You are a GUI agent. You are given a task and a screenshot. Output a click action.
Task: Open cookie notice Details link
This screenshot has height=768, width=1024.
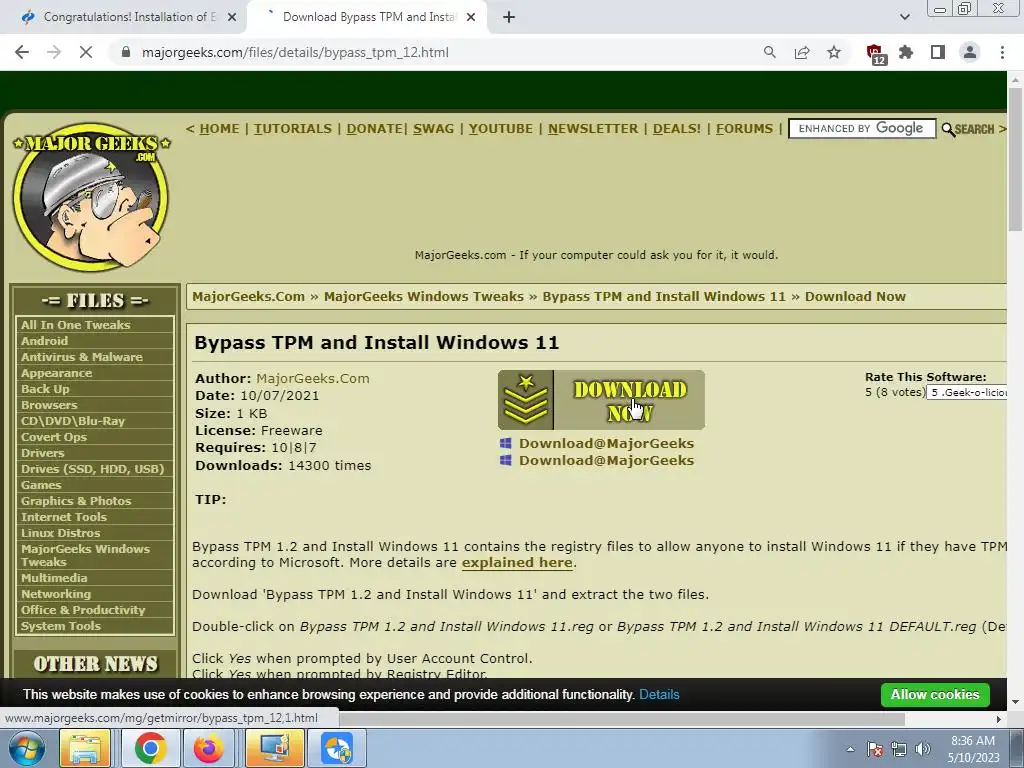(x=659, y=695)
